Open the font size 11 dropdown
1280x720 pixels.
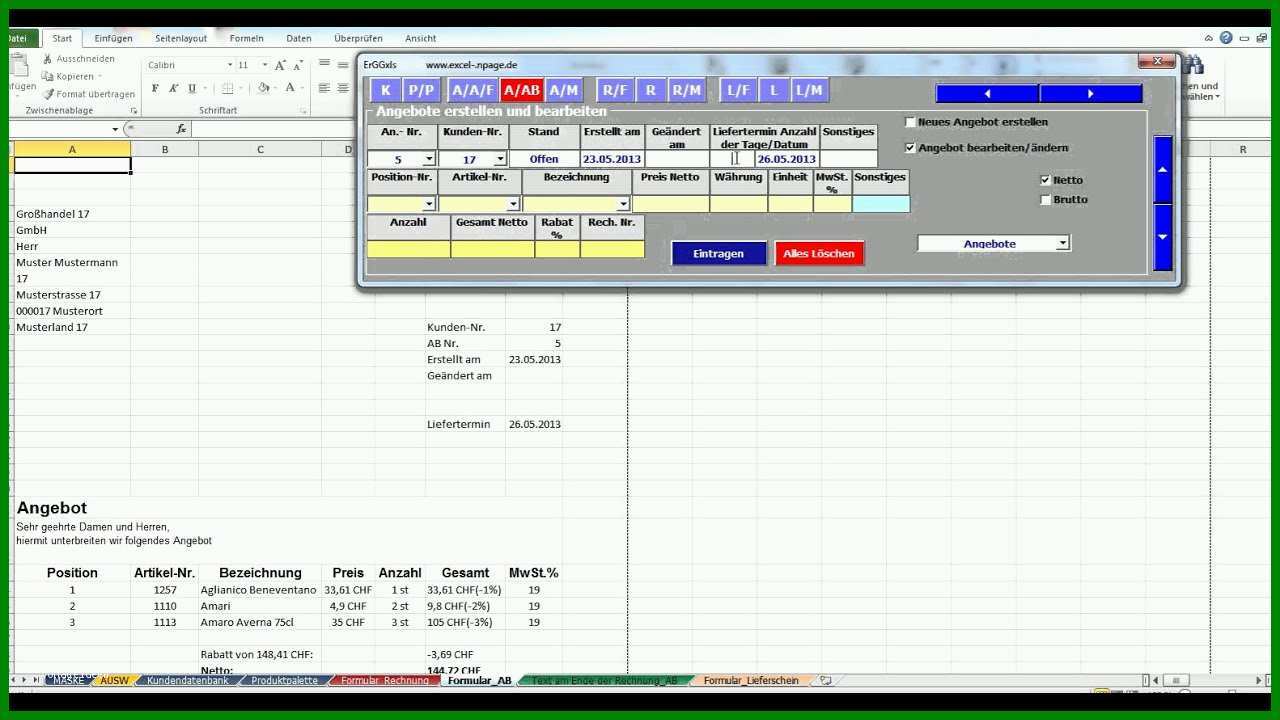tap(264, 65)
